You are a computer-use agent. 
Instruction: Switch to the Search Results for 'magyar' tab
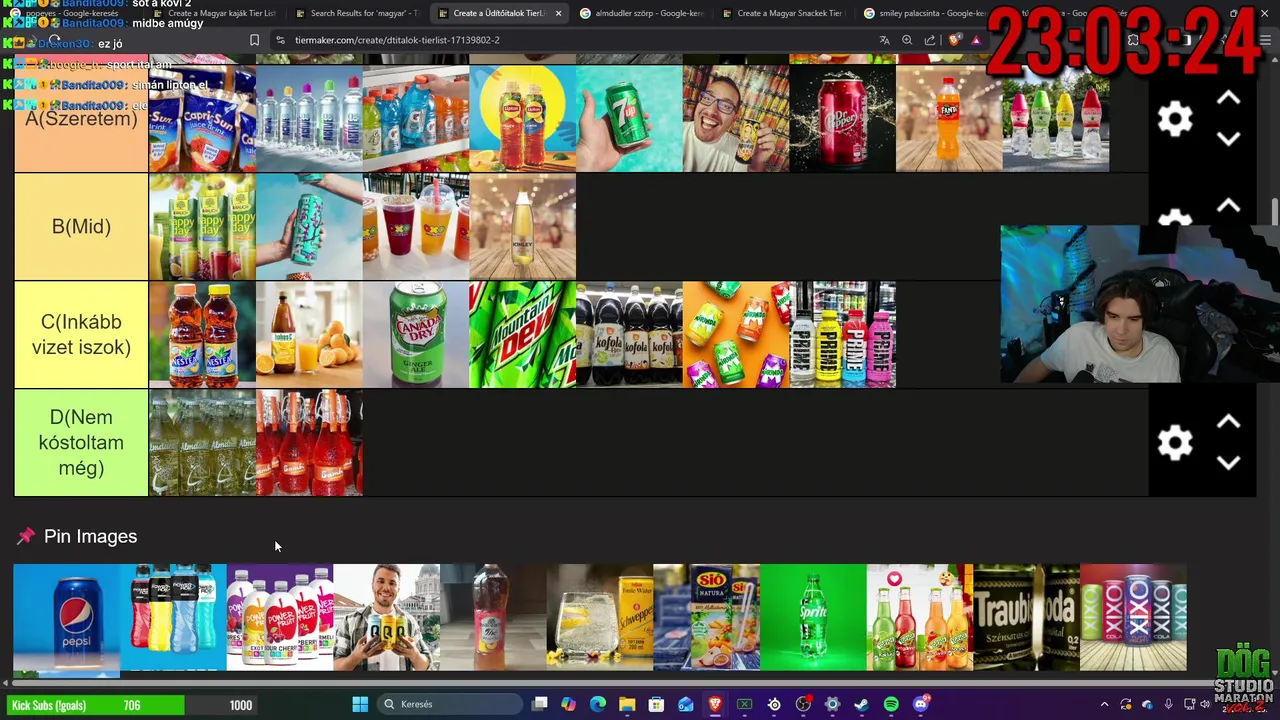tap(356, 13)
